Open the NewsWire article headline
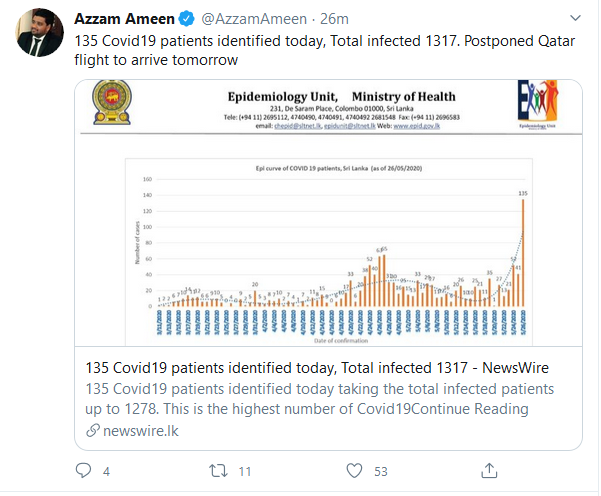 pyautogui.click(x=317, y=368)
